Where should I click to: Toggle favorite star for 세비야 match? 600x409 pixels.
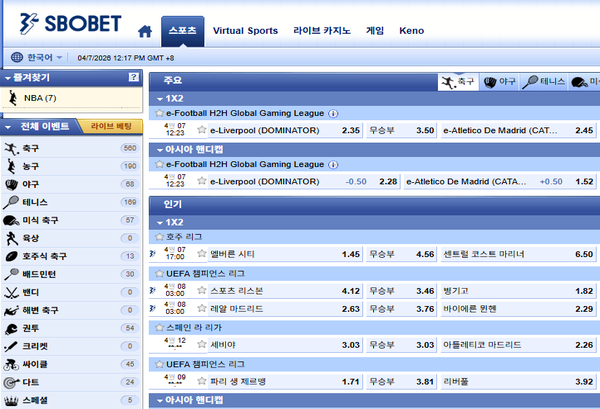coord(201,344)
